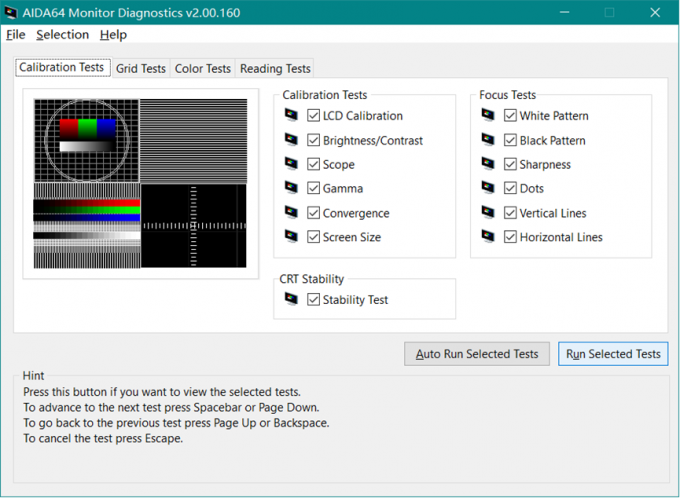Viewport: 680px width, 498px height.
Task: Uncheck the Brightness/Contrast checkbox
Action: (x=314, y=141)
